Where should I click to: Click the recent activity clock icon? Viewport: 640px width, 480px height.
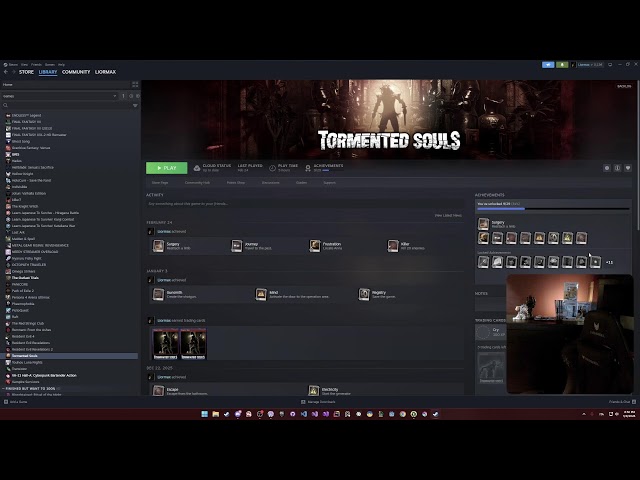131,96
